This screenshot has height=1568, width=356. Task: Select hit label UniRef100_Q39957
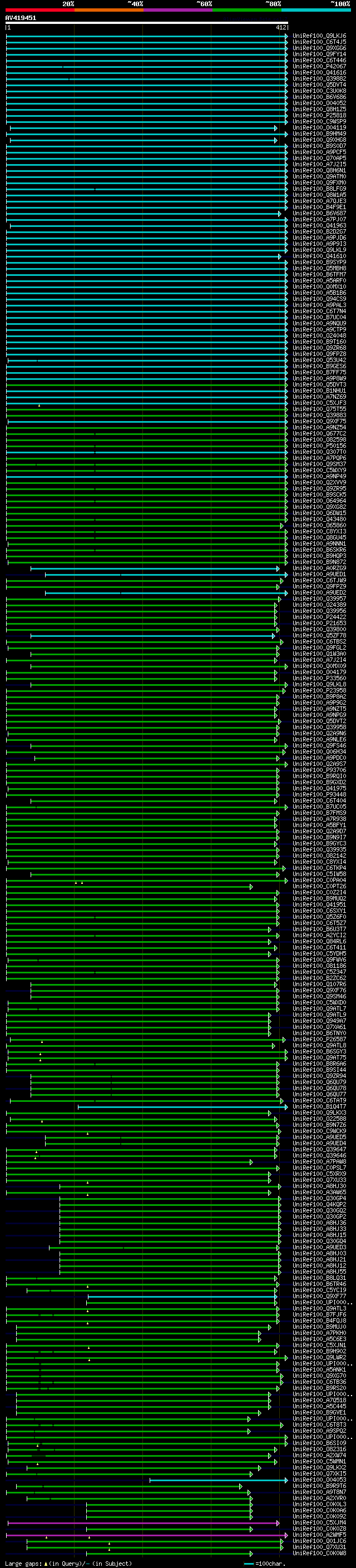coord(319,600)
